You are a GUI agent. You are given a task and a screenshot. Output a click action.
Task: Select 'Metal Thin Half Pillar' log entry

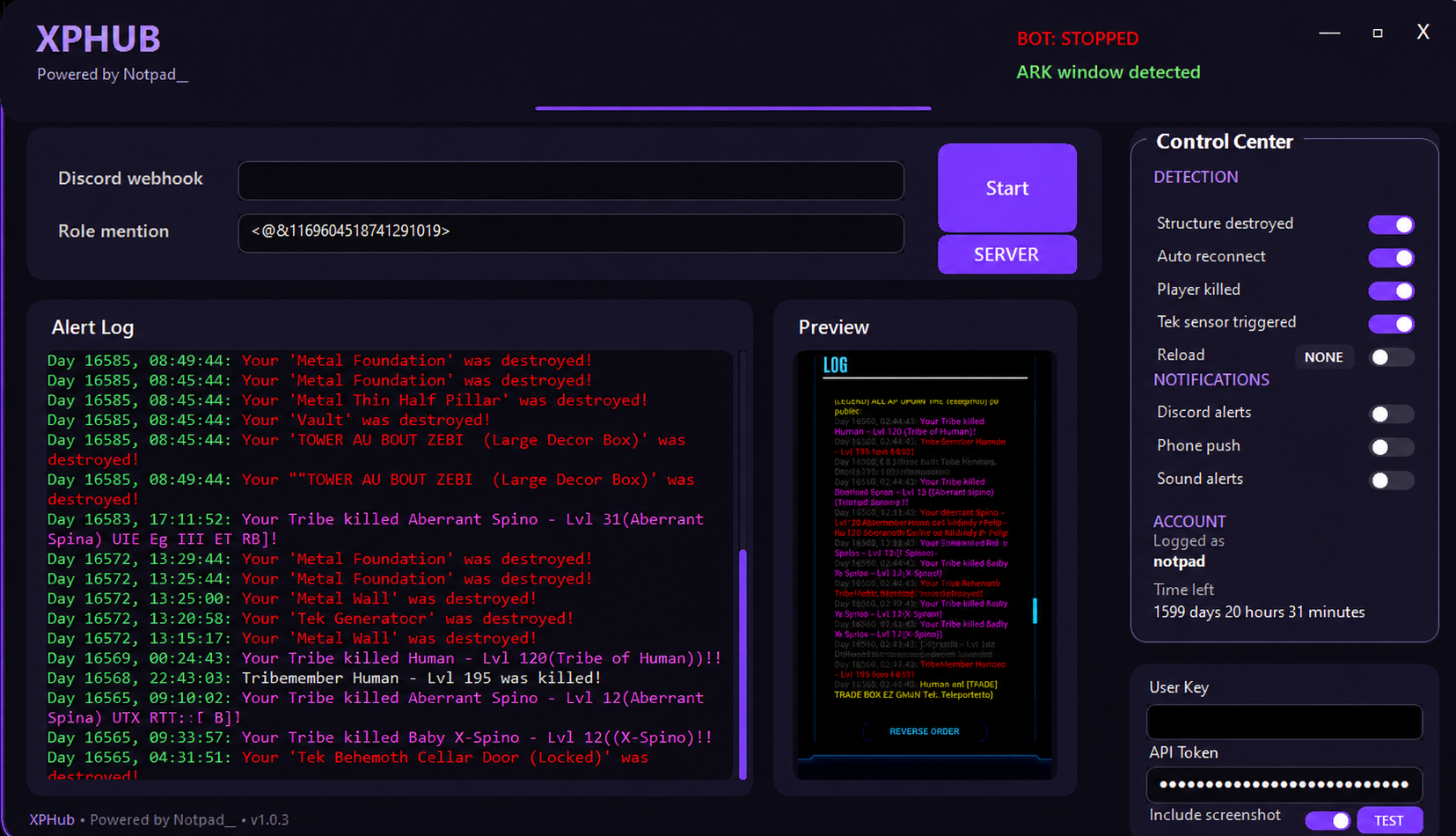pyautogui.click(x=348, y=400)
